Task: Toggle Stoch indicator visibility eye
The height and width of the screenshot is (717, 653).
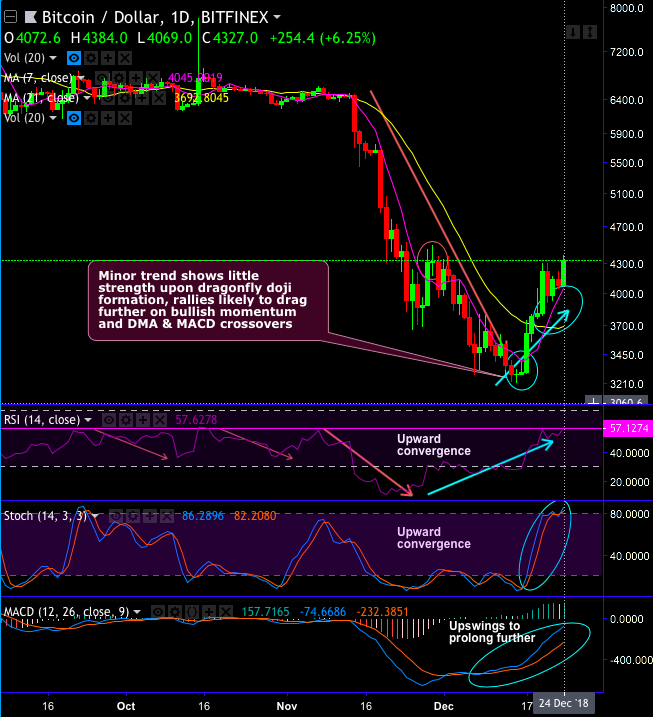Action: [x=116, y=516]
